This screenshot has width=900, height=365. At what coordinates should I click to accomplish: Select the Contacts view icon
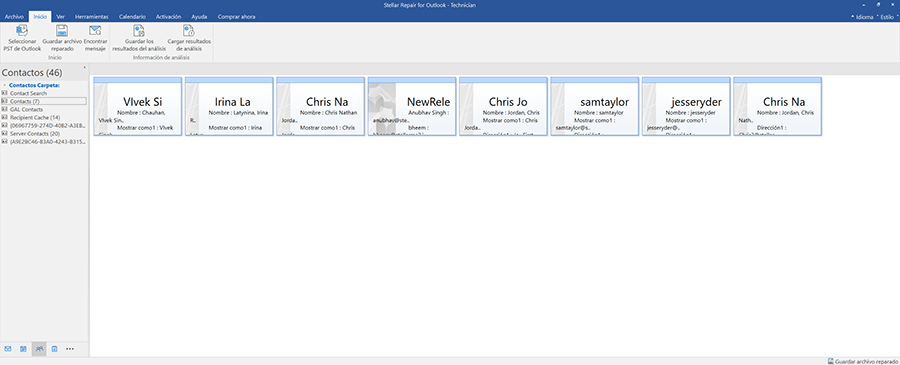pos(39,348)
